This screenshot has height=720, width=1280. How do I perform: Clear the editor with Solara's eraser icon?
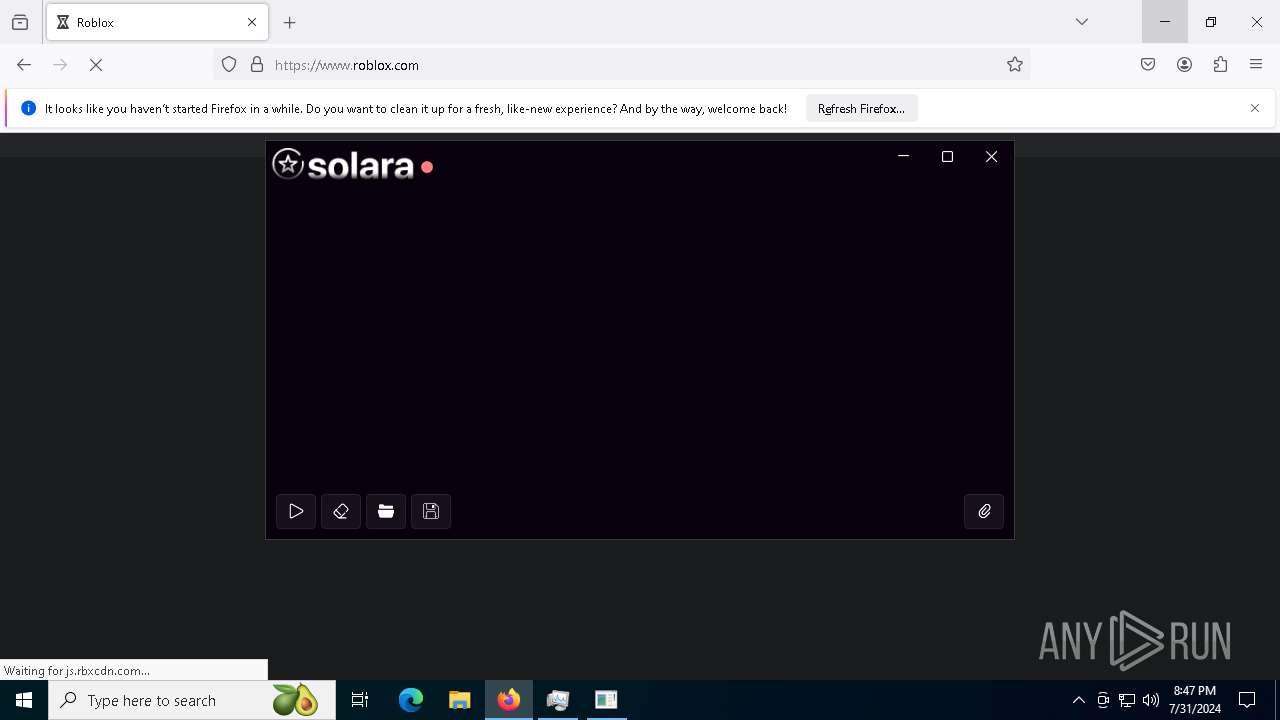(x=341, y=511)
